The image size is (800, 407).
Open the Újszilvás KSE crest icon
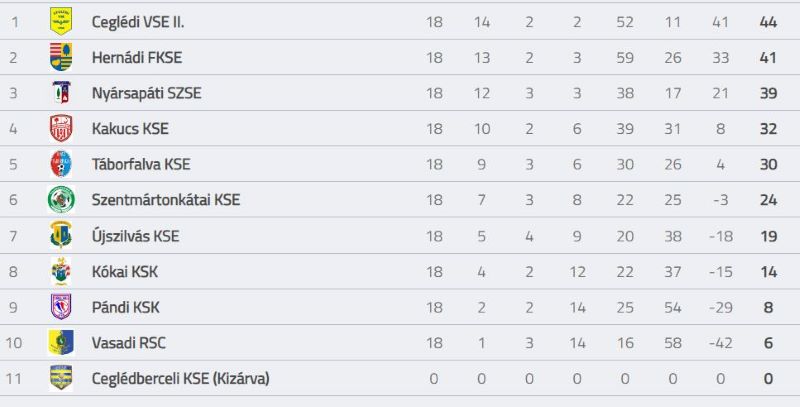(61, 235)
